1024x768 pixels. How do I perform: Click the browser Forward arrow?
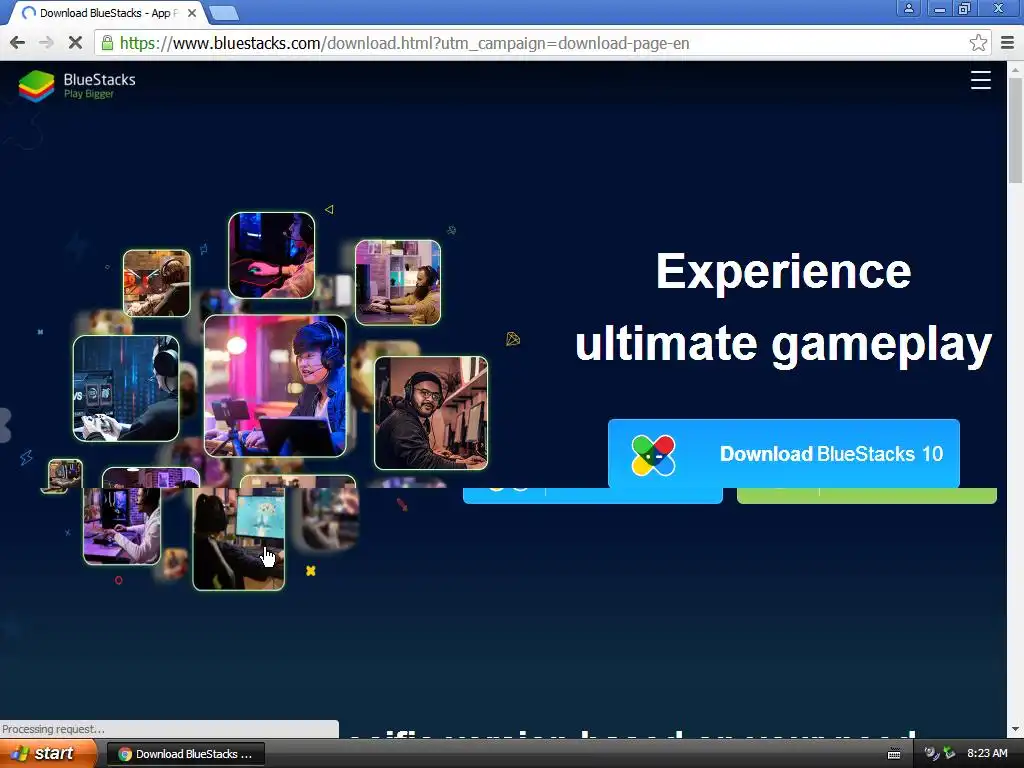click(x=46, y=43)
